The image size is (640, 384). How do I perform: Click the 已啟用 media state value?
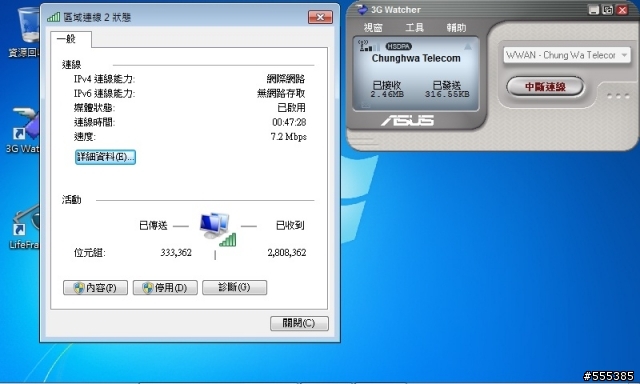291,108
